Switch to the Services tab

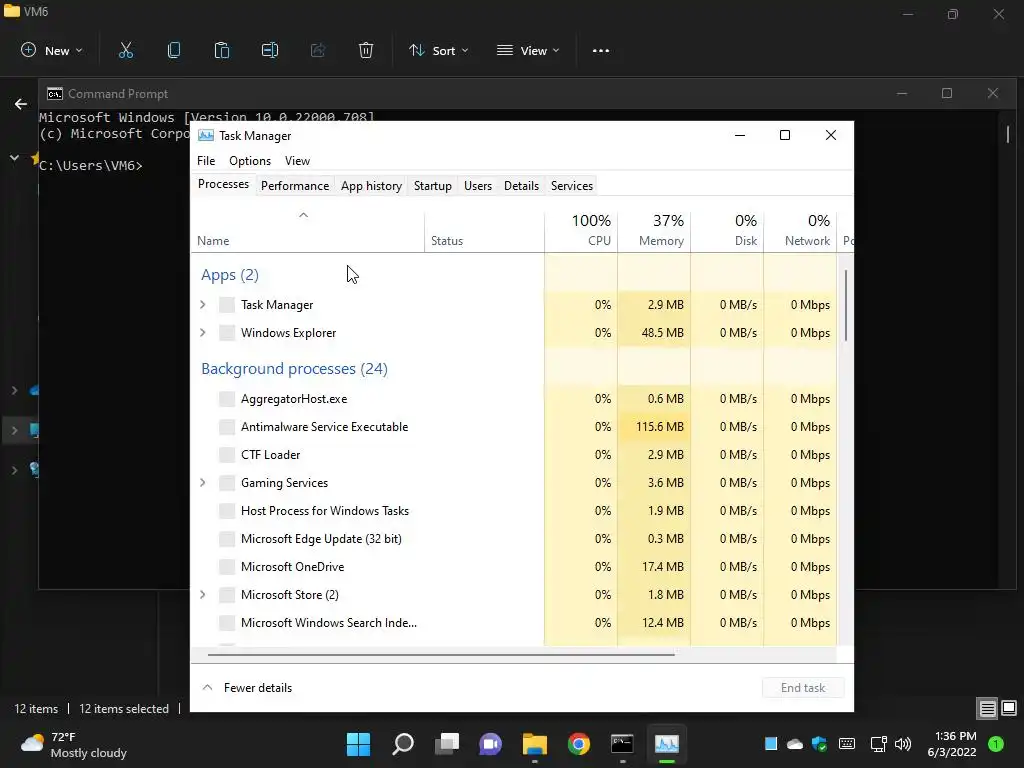tap(571, 186)
